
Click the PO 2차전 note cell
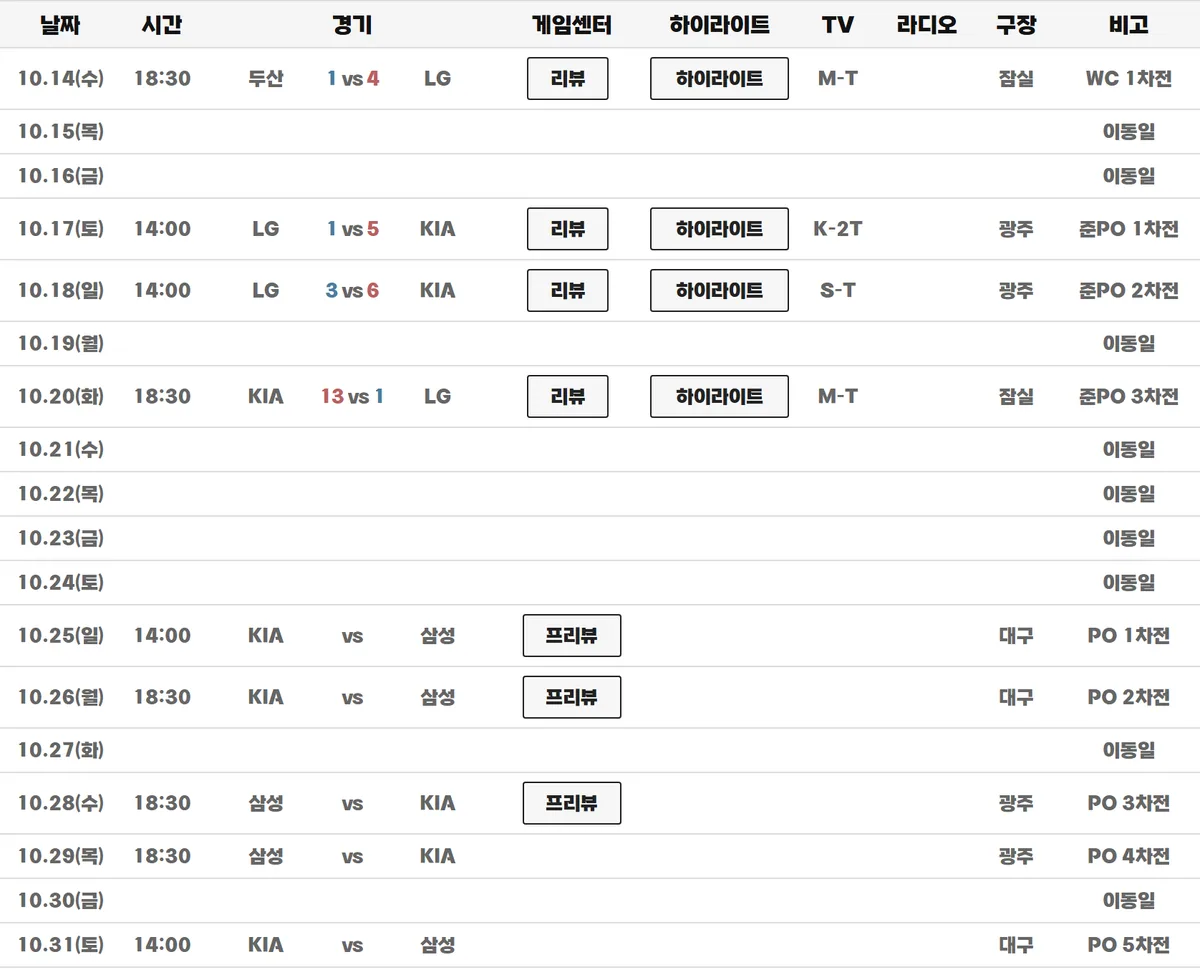tap(1129, 698)
